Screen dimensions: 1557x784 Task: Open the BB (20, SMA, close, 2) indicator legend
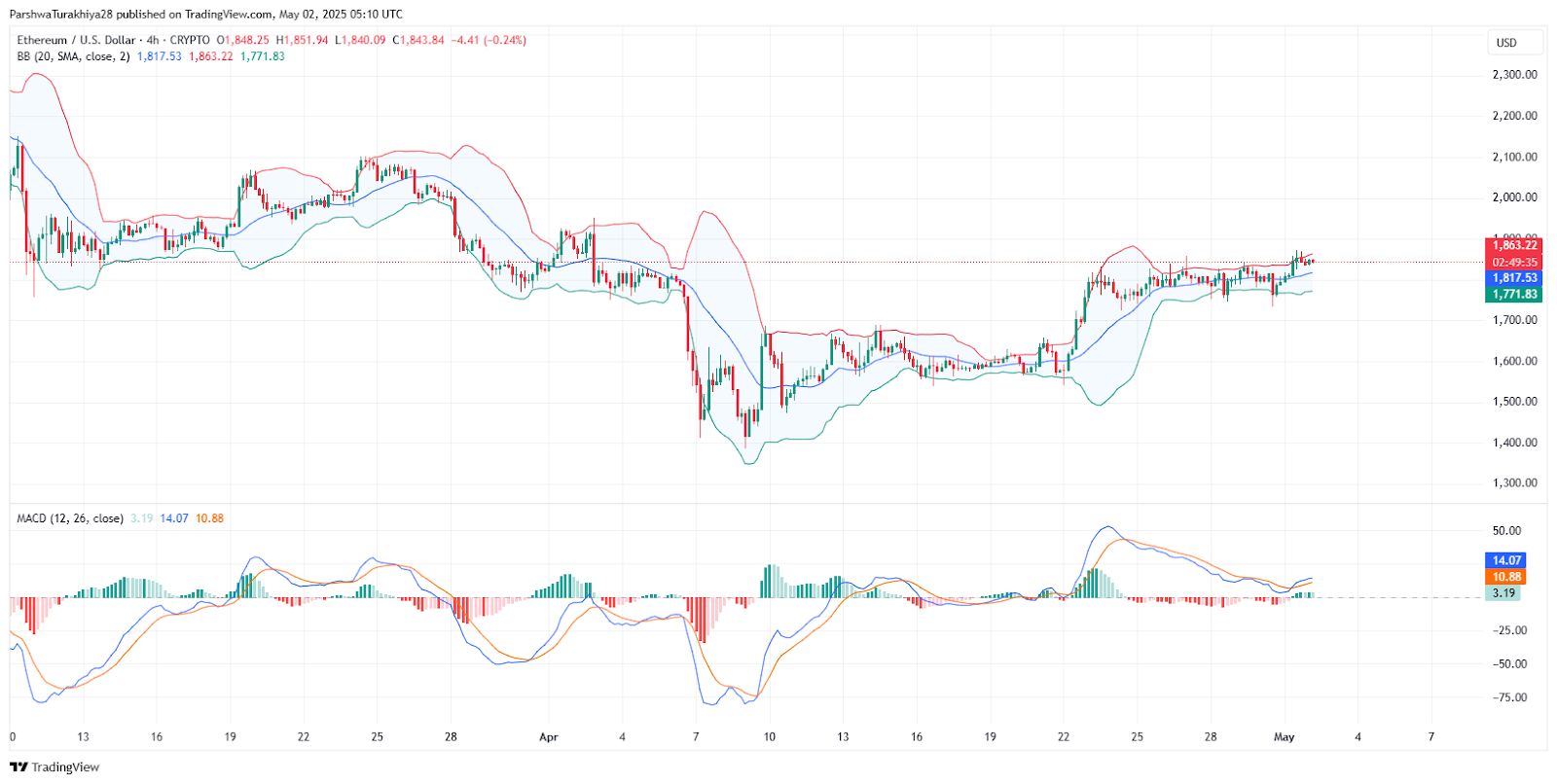click(73, 56)
